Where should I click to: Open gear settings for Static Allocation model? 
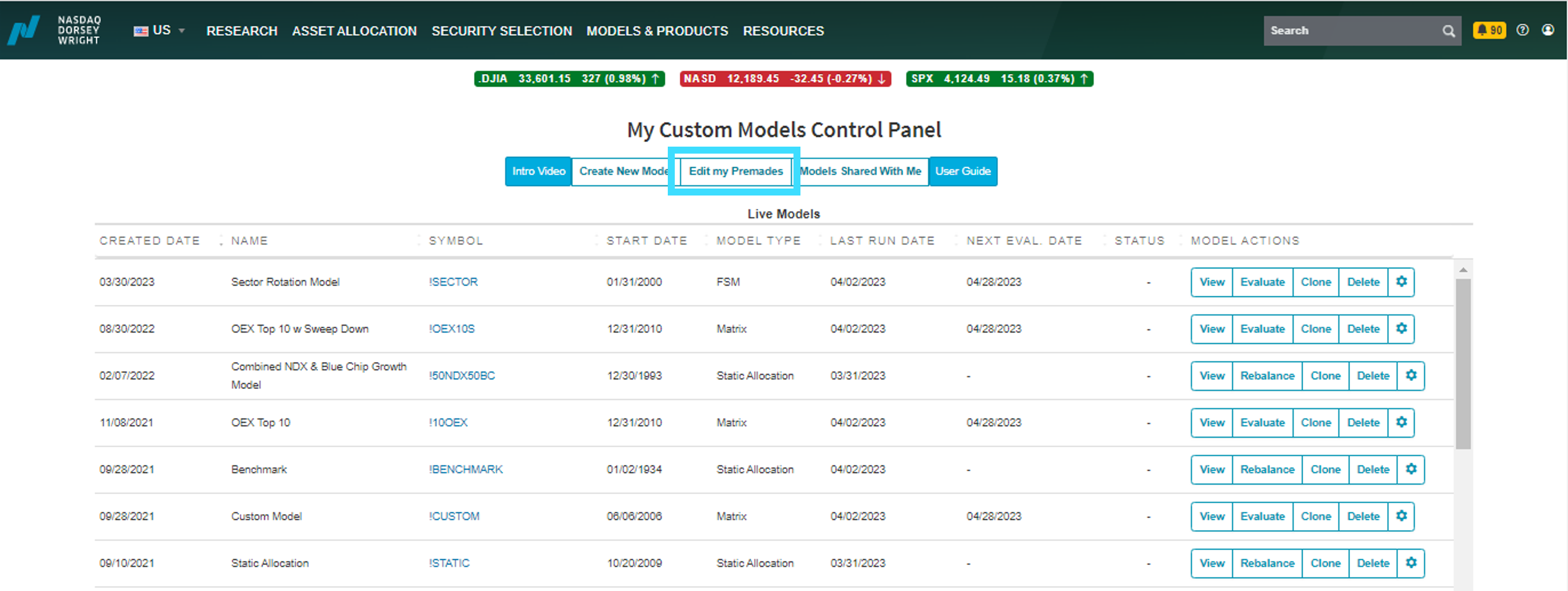coord(1411,563)
